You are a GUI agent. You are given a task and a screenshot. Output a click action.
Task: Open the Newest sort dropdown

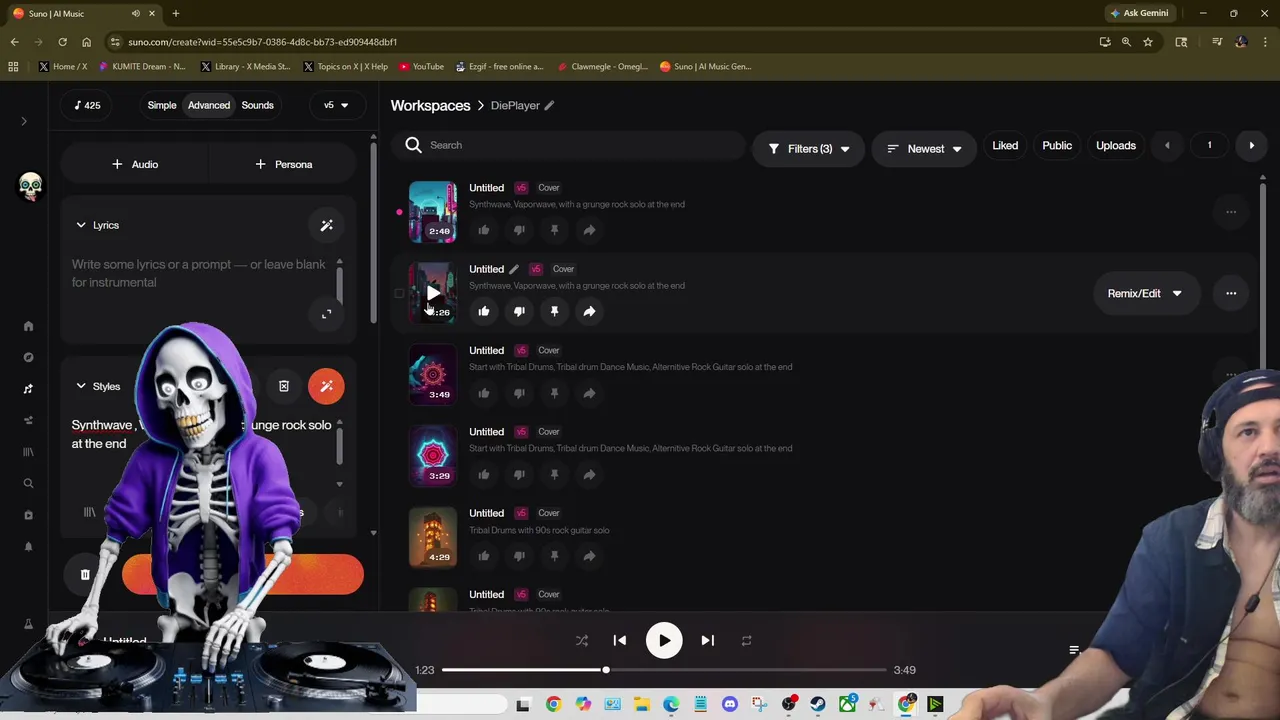click(x=924, y=149)
